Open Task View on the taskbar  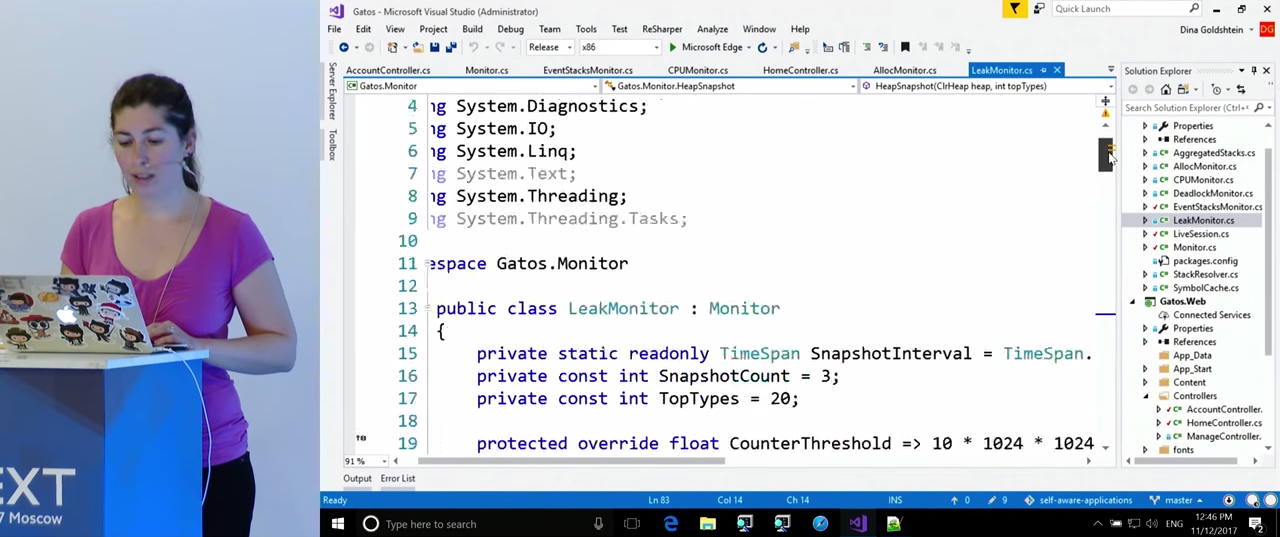pyautogui.click(x=632, y=523)
